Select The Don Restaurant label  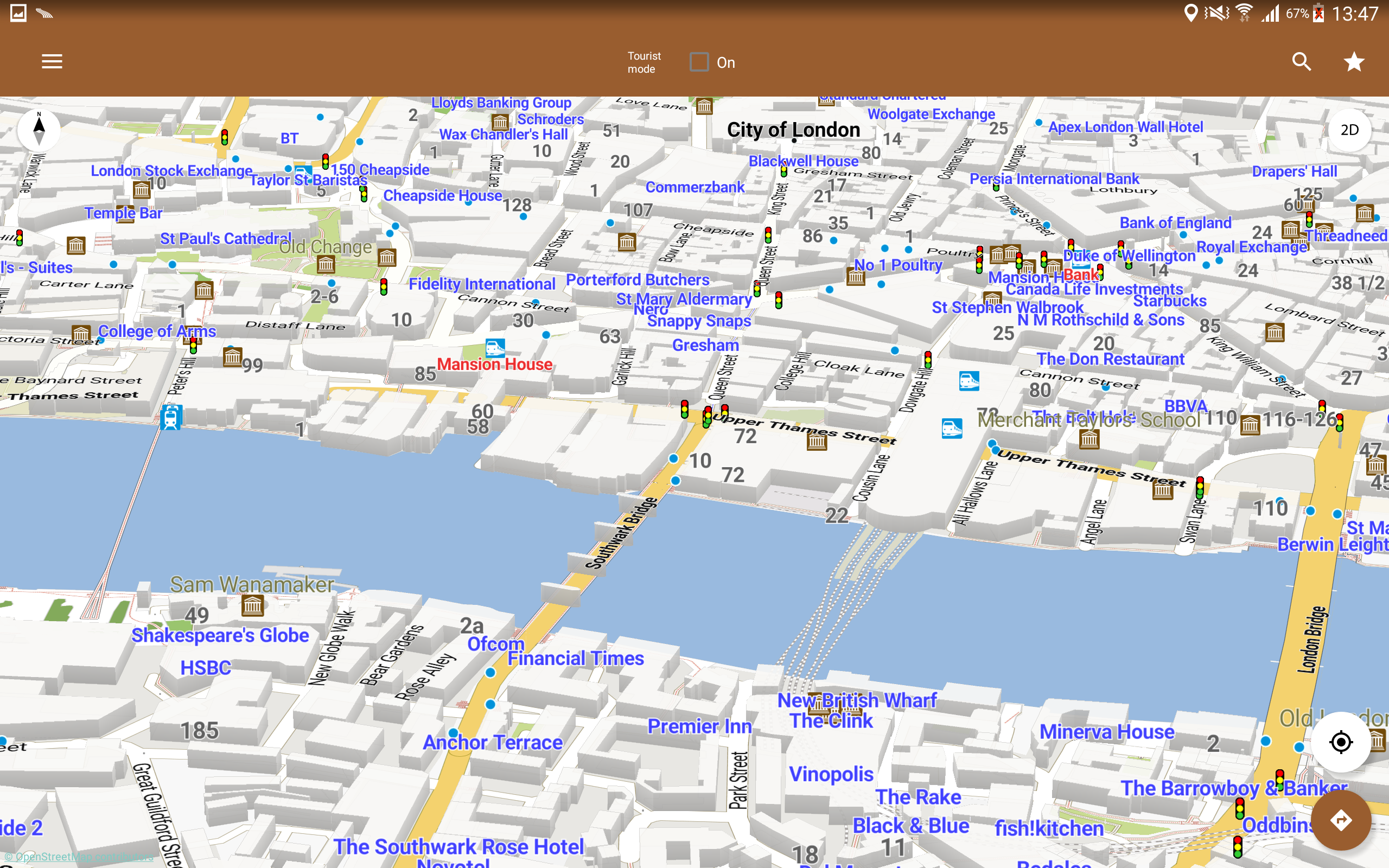tap(1110, 359)
